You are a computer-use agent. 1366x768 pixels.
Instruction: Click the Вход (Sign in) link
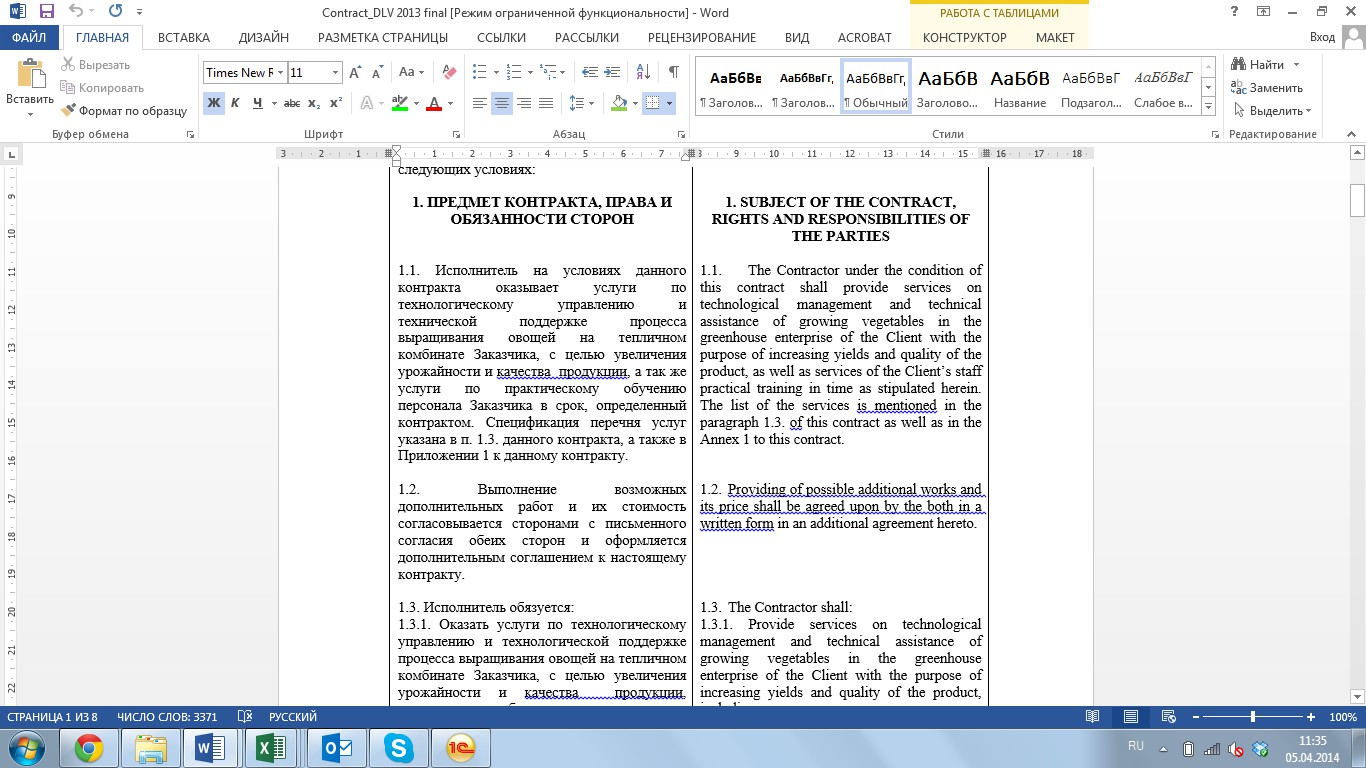[x=1322, y=38]
